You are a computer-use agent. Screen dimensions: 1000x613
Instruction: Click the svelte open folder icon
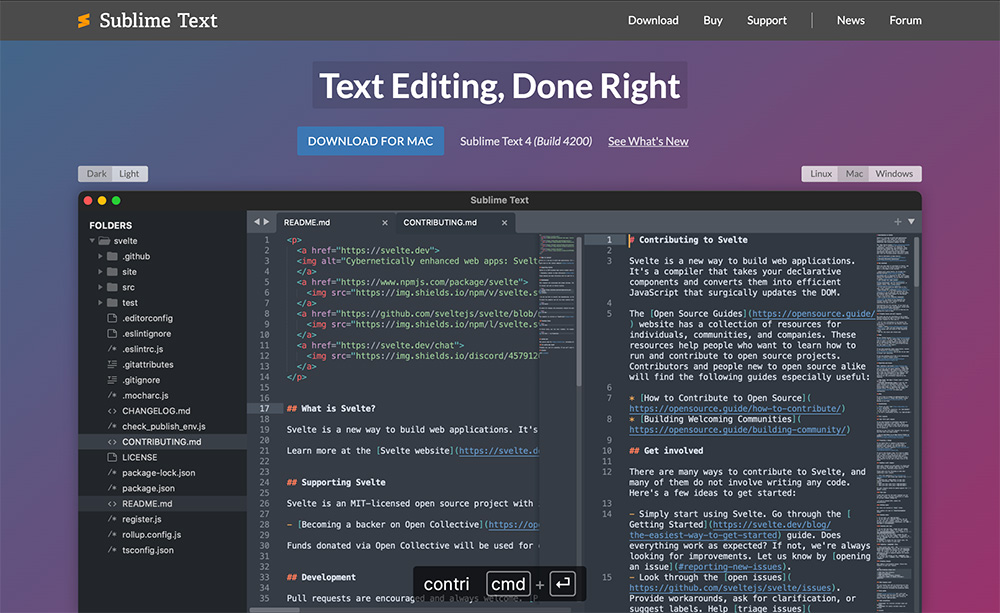pyautogui.click(x=104, y=240)
